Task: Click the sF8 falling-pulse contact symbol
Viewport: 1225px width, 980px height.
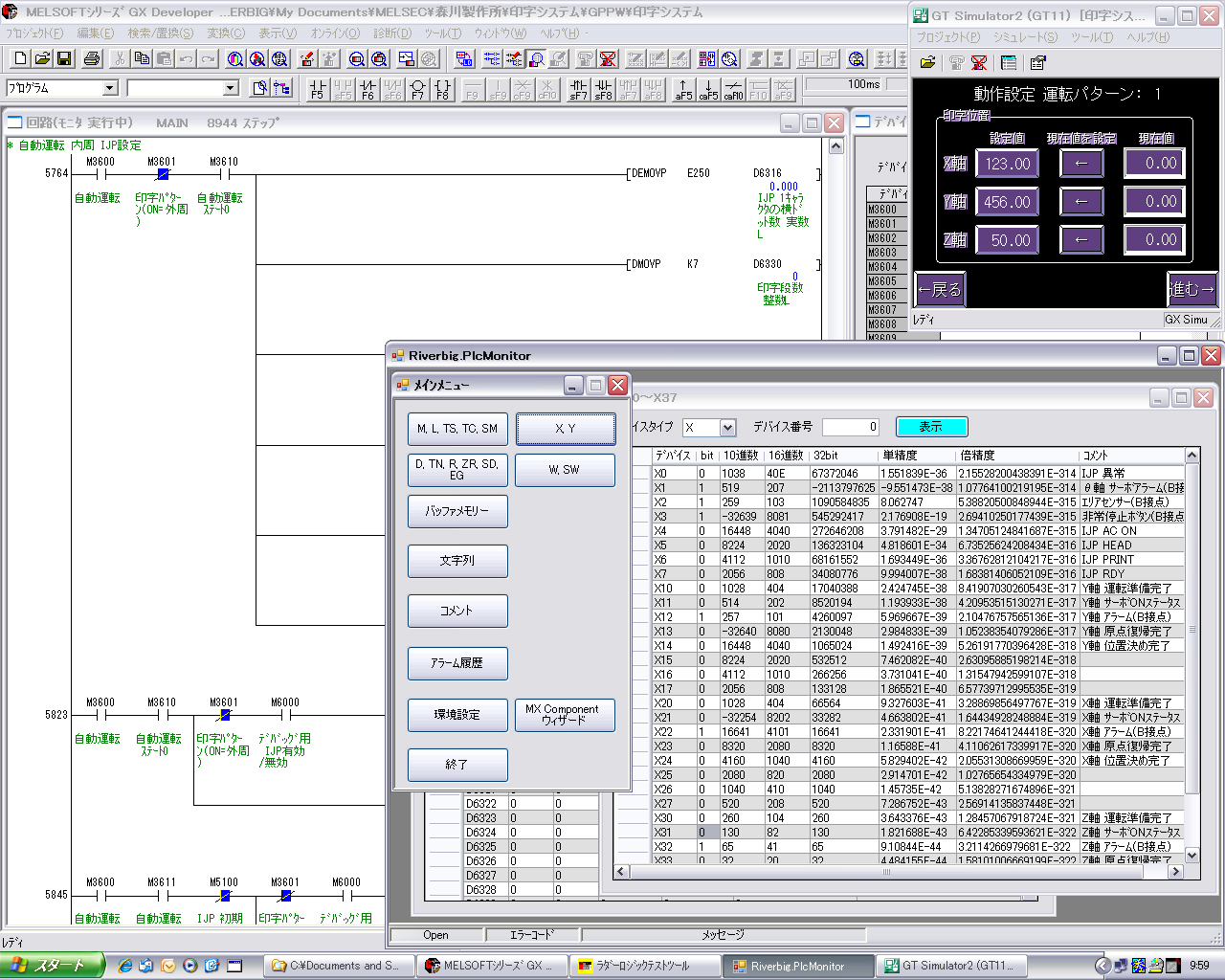Action: [x=603, y=89]
